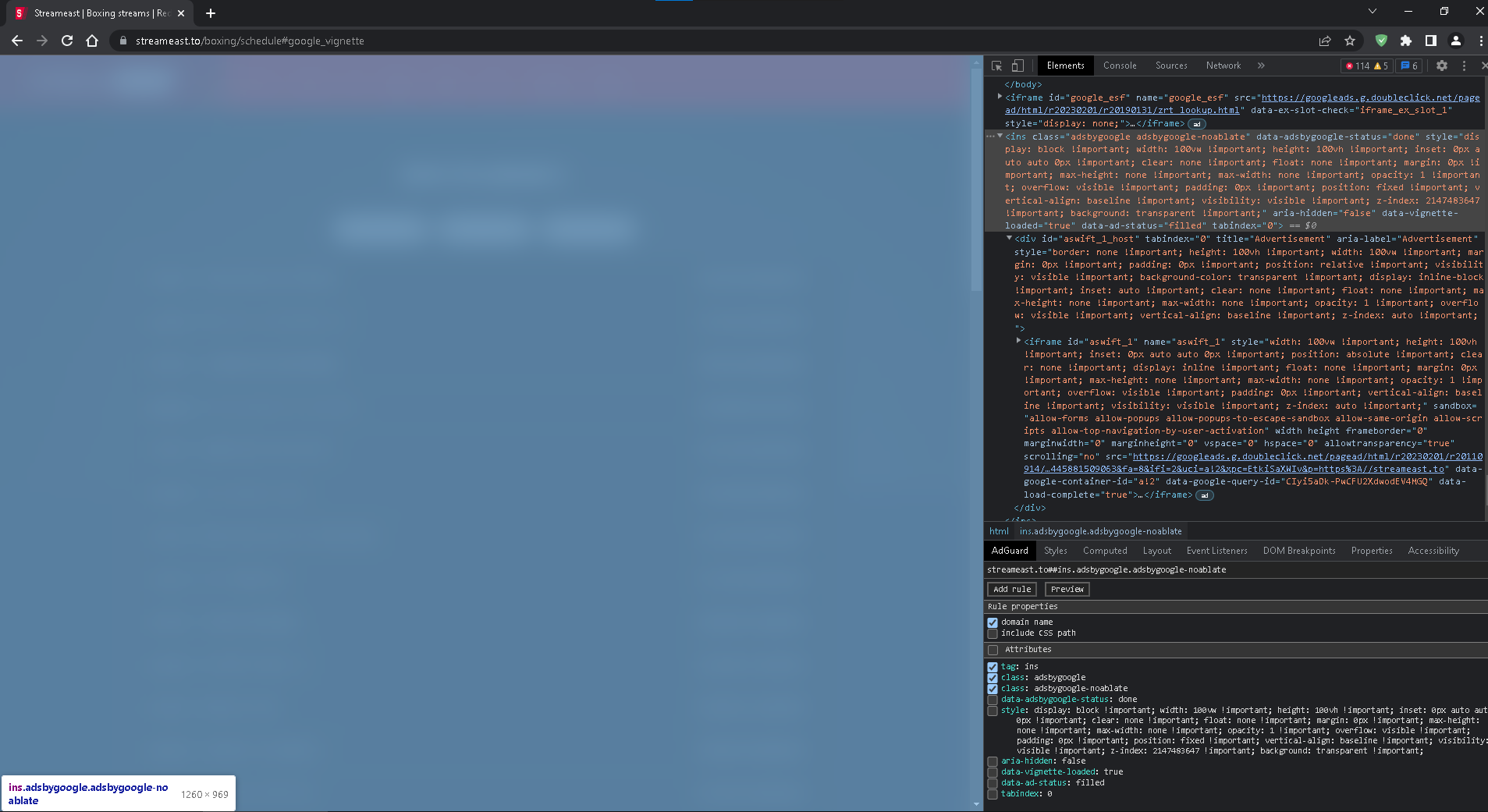Open the tab search dropdown arrow
This screenshot has width=1488, height=812.
pos(1373,11)
